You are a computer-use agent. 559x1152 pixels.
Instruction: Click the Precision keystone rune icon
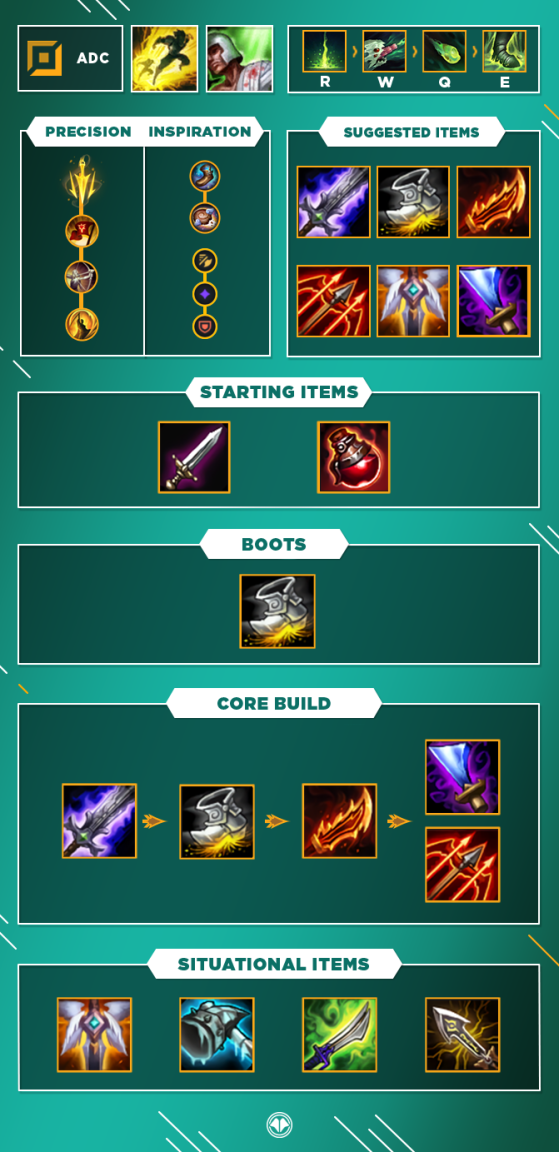[82, 181]
